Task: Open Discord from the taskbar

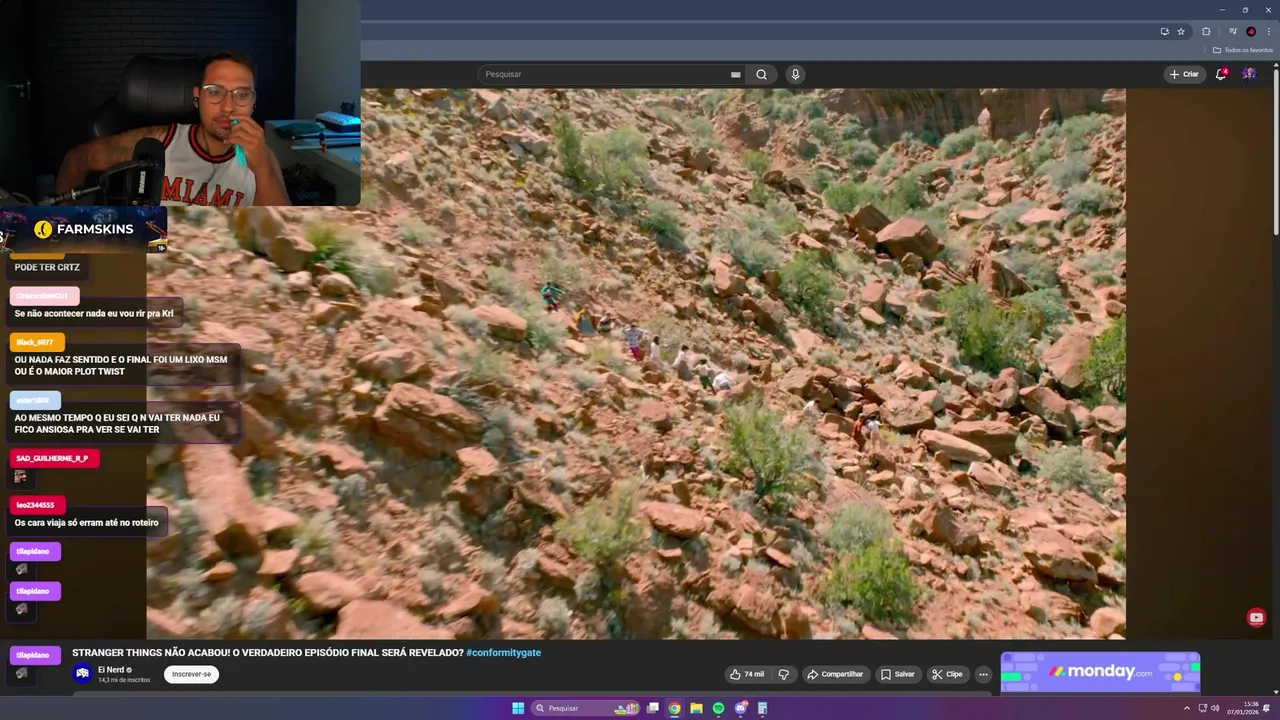Action: coord(741,708)
